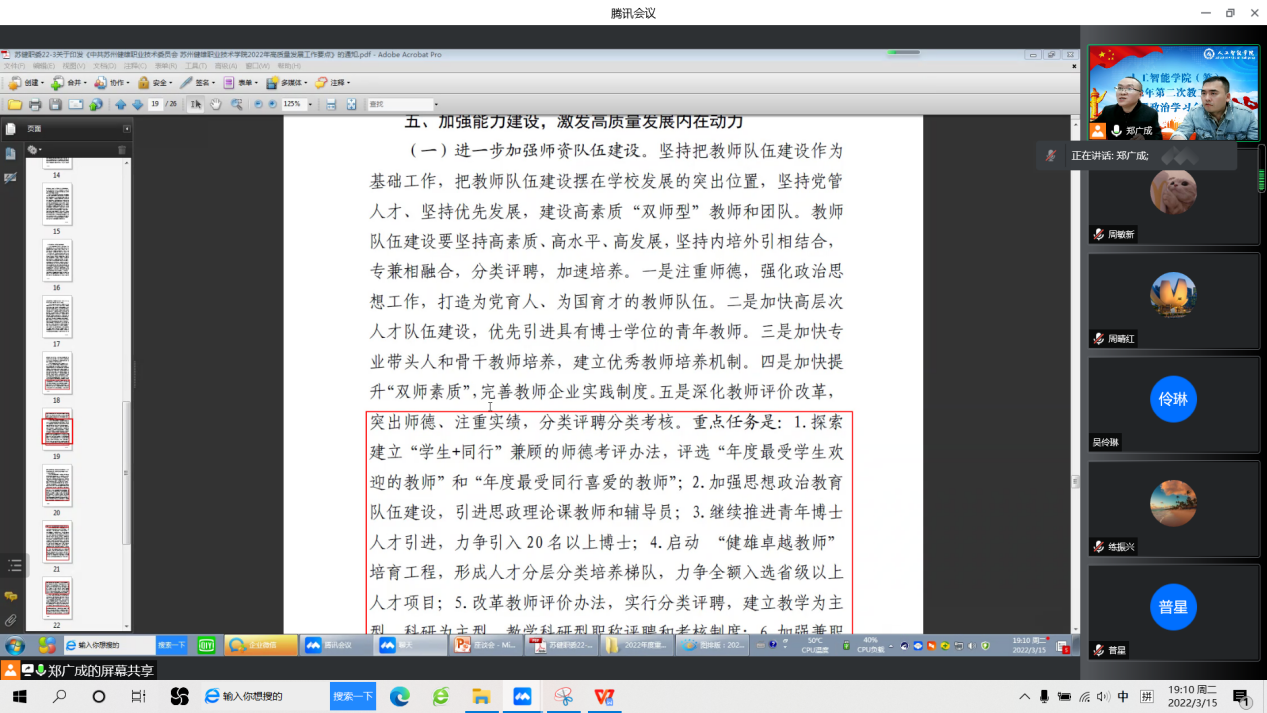This screenshot has width=1267, height=713.
Task: Click the save disk icon in Acrobat
Action: coord(56,104)
